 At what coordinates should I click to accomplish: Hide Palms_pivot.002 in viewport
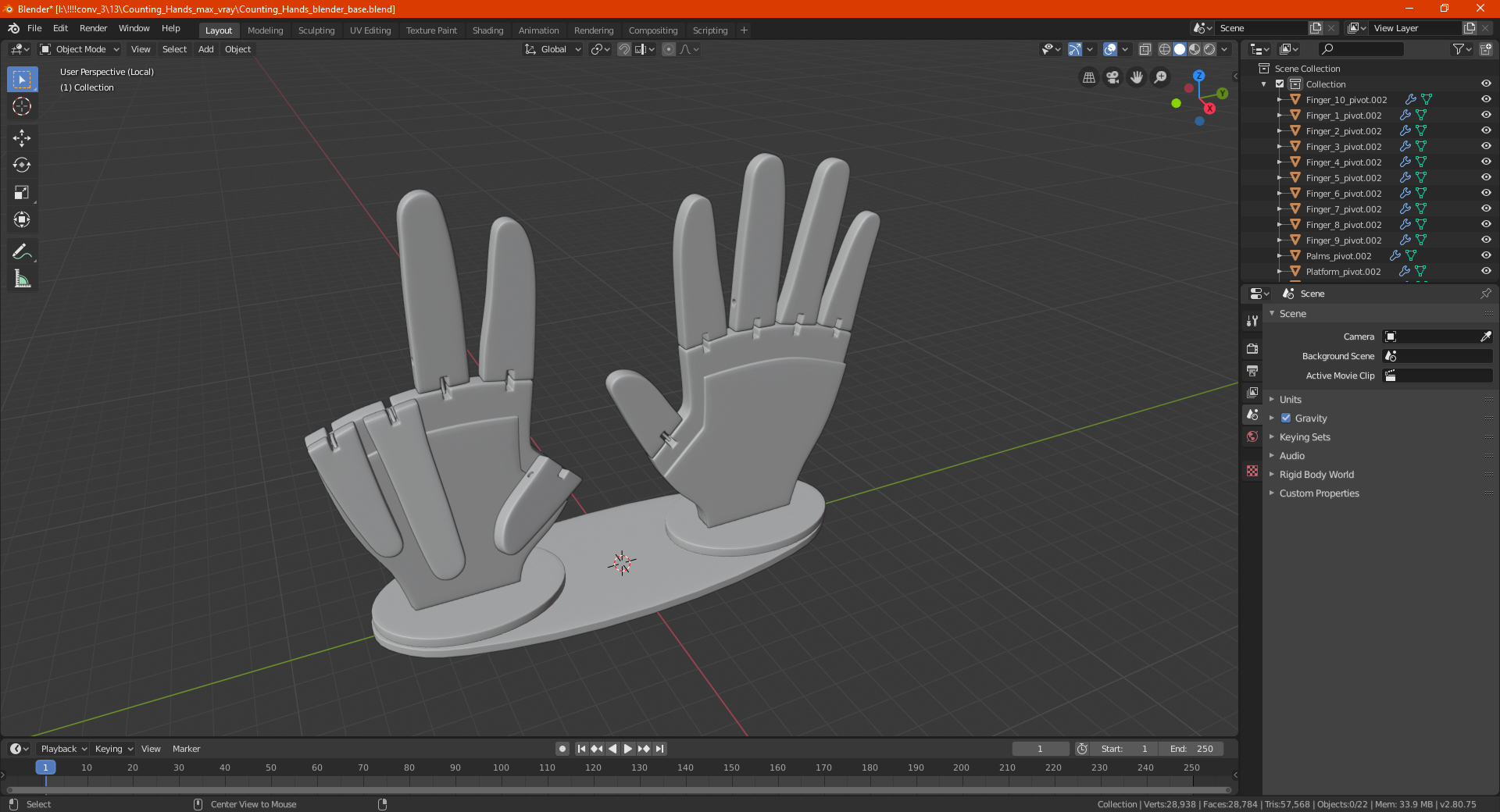(1486, 255)
